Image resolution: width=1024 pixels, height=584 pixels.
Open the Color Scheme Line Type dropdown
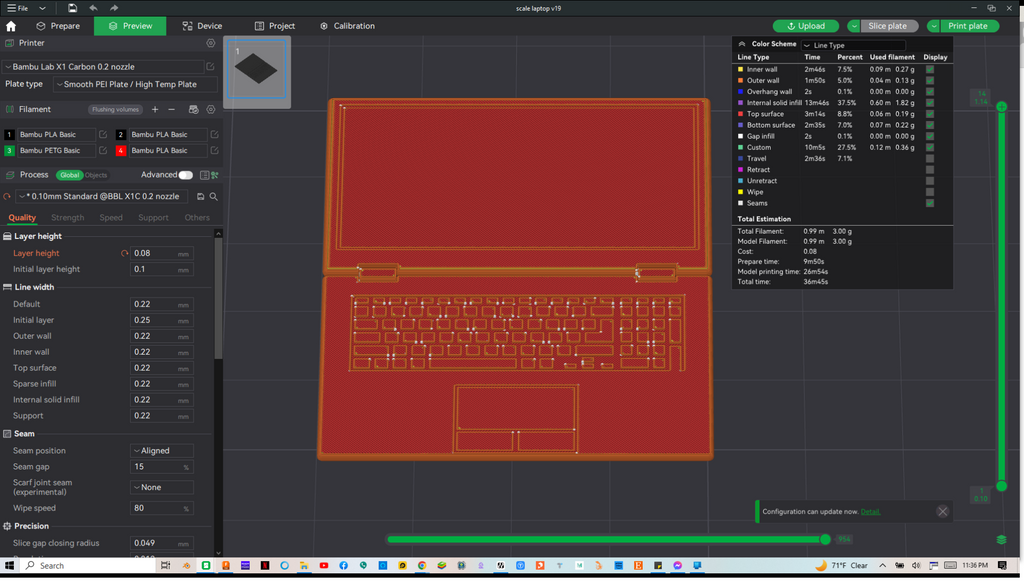pos(853,45)
